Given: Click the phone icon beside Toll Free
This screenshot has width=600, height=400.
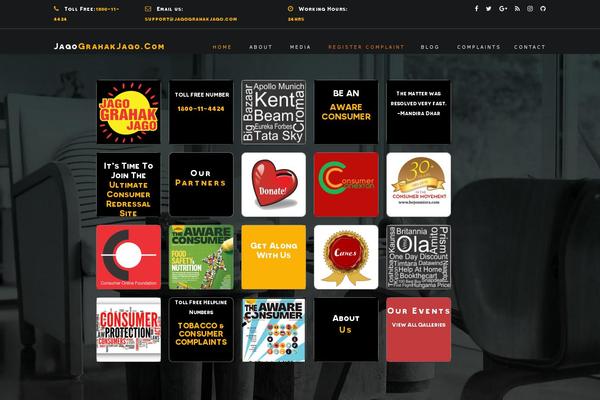Looking at the screenshot, I should [x=56, y=8].
